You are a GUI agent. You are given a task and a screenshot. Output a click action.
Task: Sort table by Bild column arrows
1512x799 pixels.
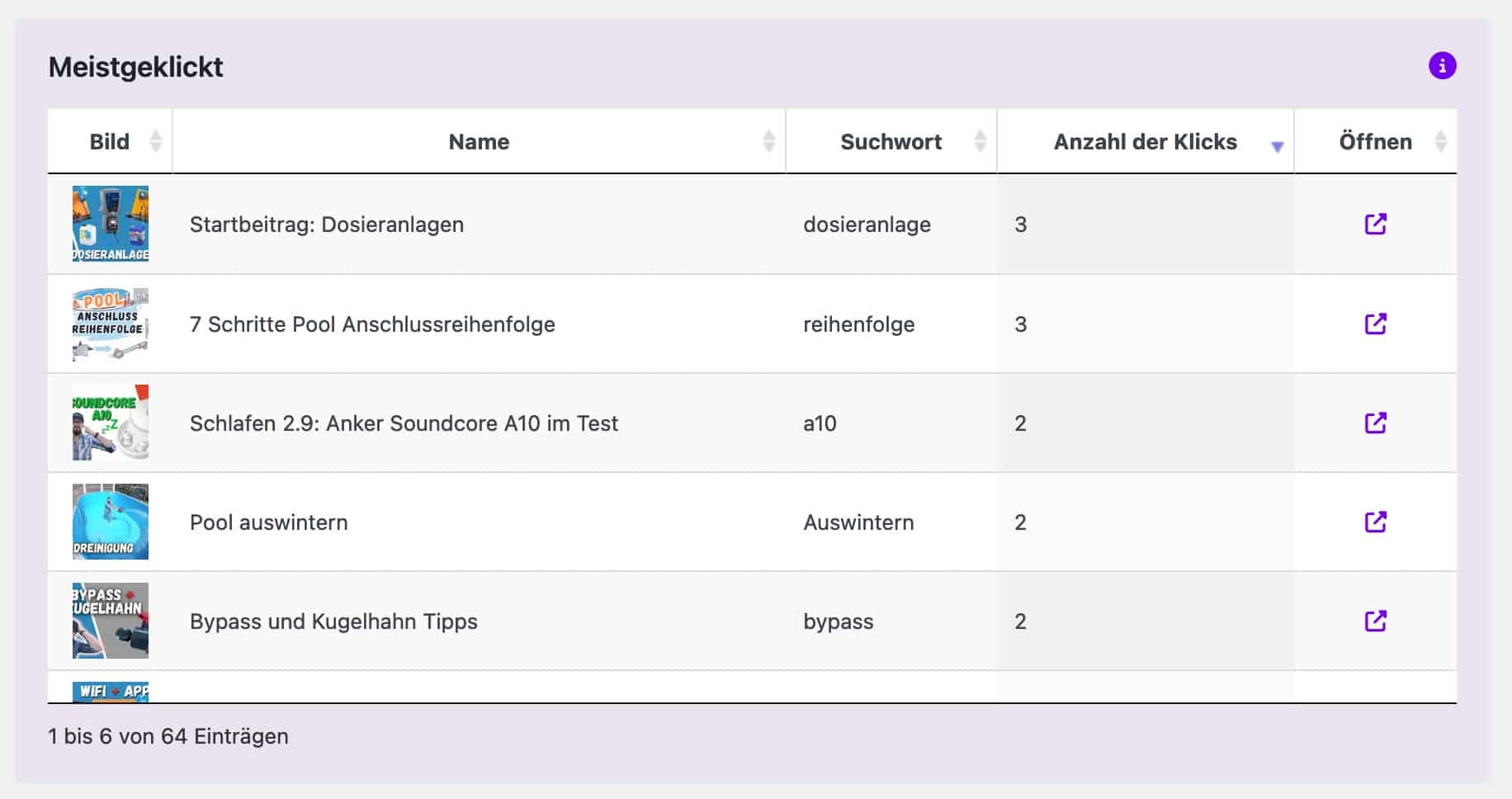155,141
